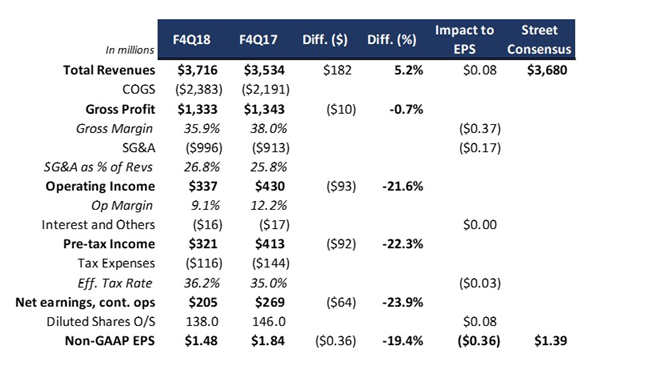Select the $1.39 street consensus EPS cell
The width and height of the screenshot is (648, 370).
pyautogui.click(x=550, y=341)
